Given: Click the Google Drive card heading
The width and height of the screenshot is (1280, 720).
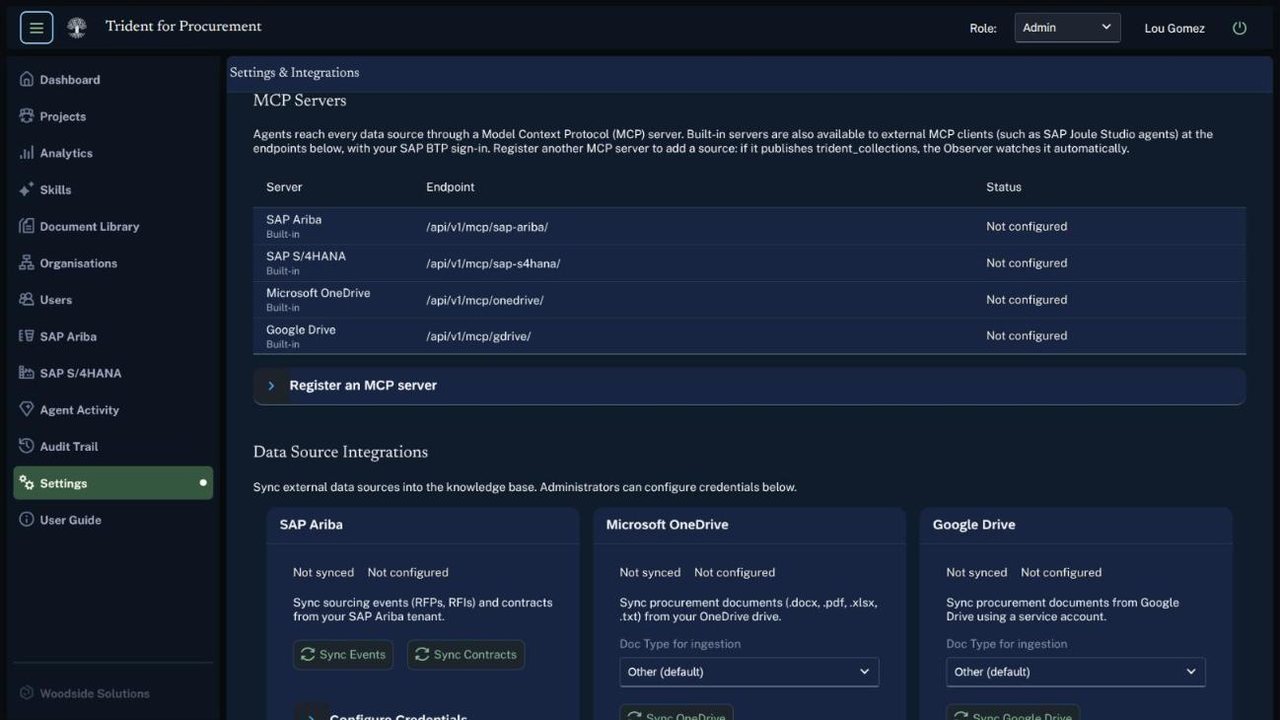Looking at the screenshot, I should (974, 524).
